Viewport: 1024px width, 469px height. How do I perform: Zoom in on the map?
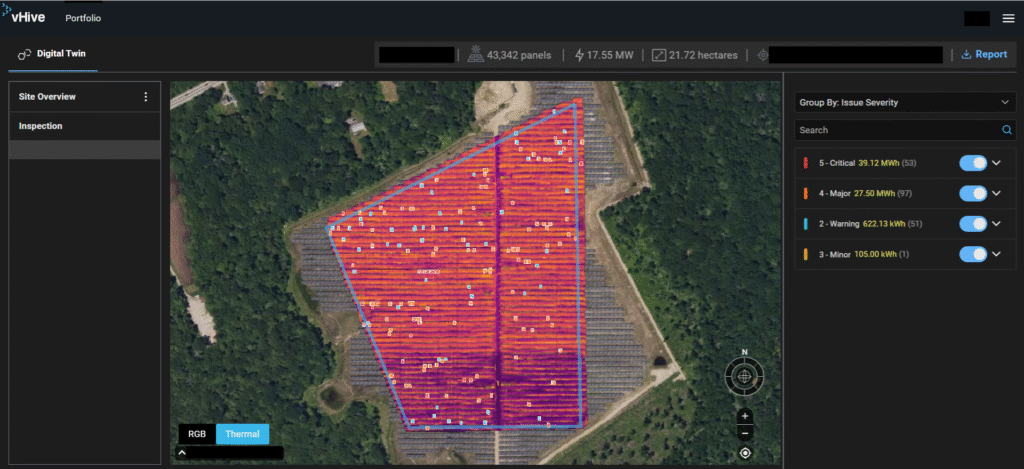(745, 416)
